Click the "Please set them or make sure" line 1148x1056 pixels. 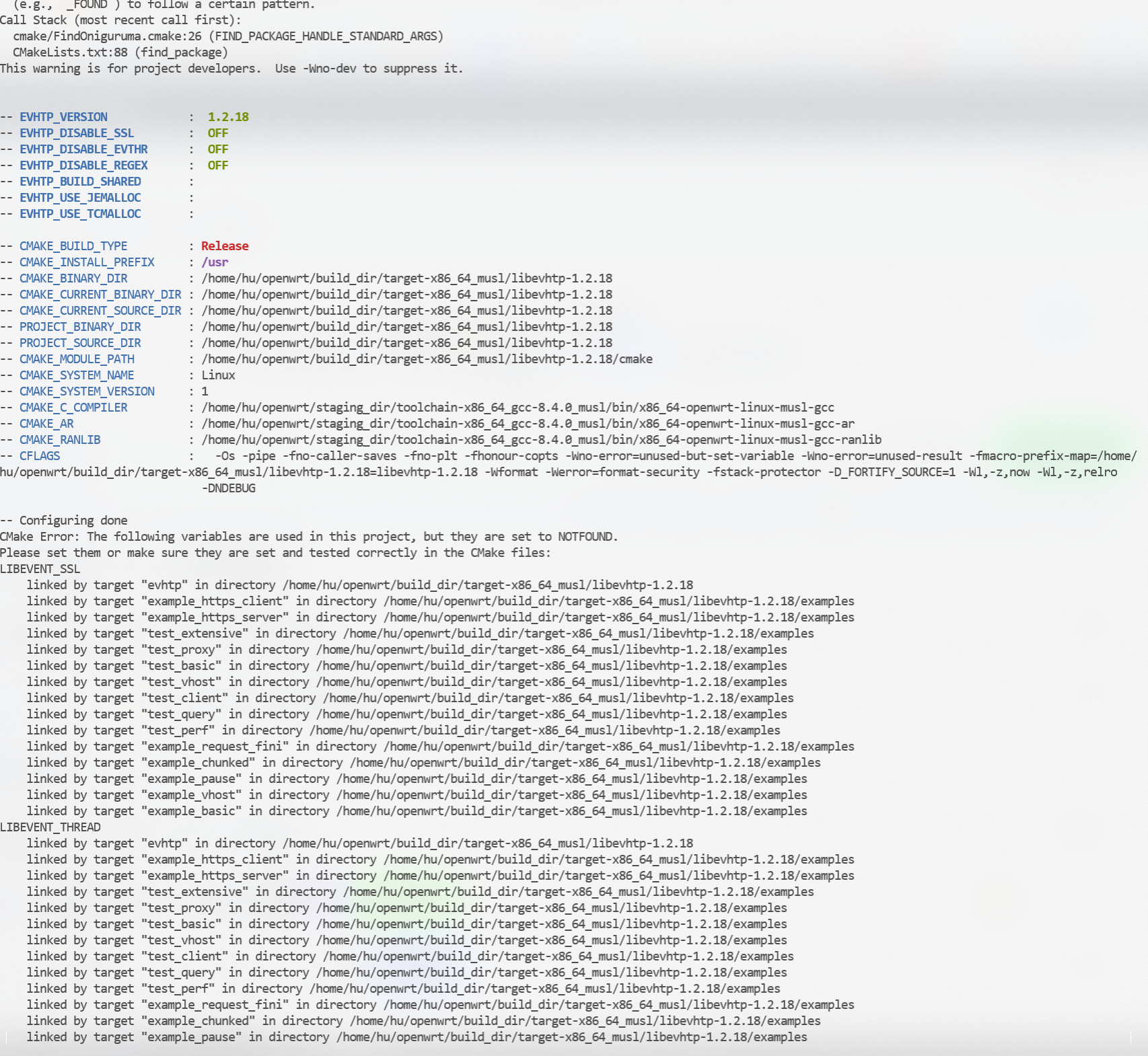click(275, 553)
